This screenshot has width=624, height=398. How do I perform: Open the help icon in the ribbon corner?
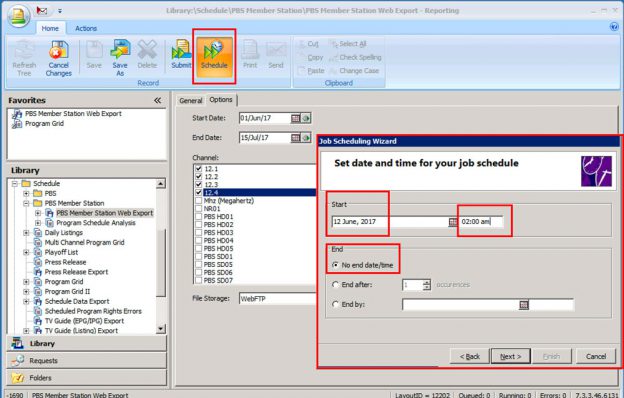(x=614, y=27)
